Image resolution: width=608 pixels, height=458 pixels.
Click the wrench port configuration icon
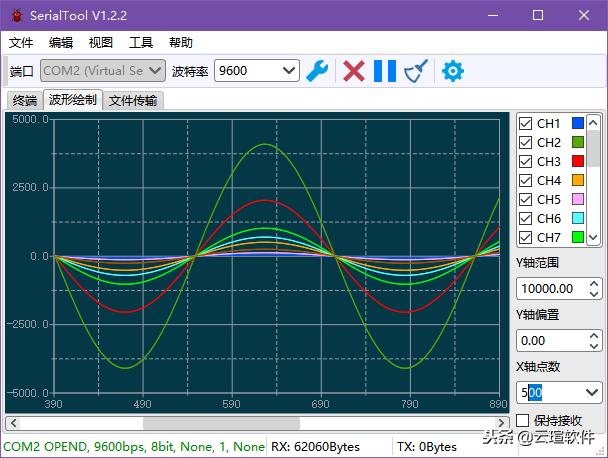click(x=317, y=70)
